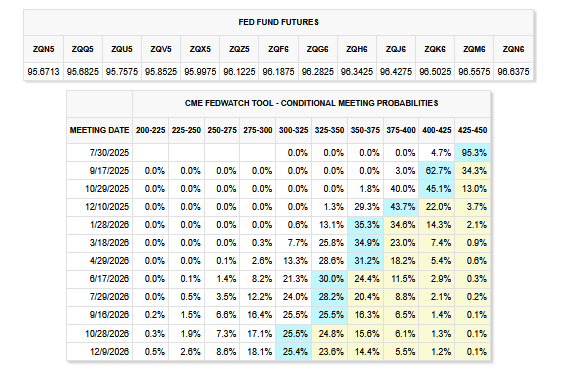The width and height of the screenshot is (561, 385).
Task: Click the highlighted 30.0% probability cell
Action: [x=330, y=279]
